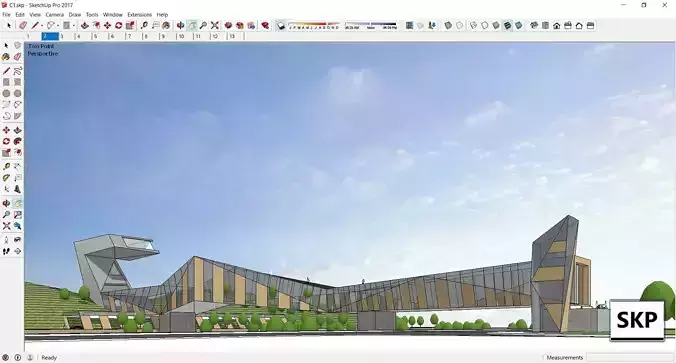
Task: Click the credits status bar icon
Action: [18, 357]
